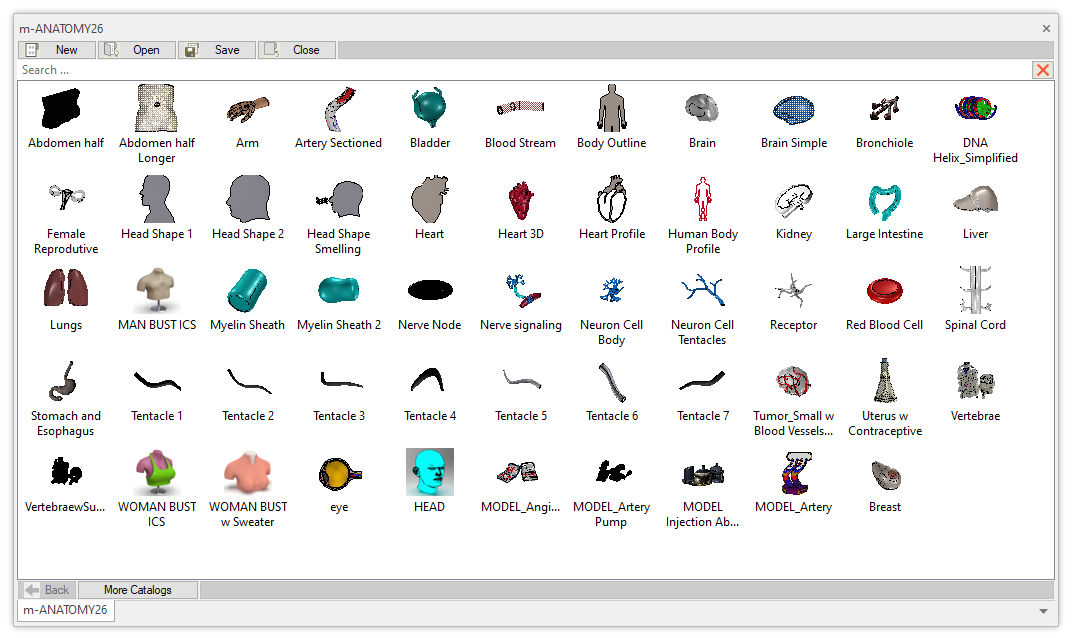Open the Brain catalog item
This screenshot has height=638, width=1072.
tap(702, 108)
